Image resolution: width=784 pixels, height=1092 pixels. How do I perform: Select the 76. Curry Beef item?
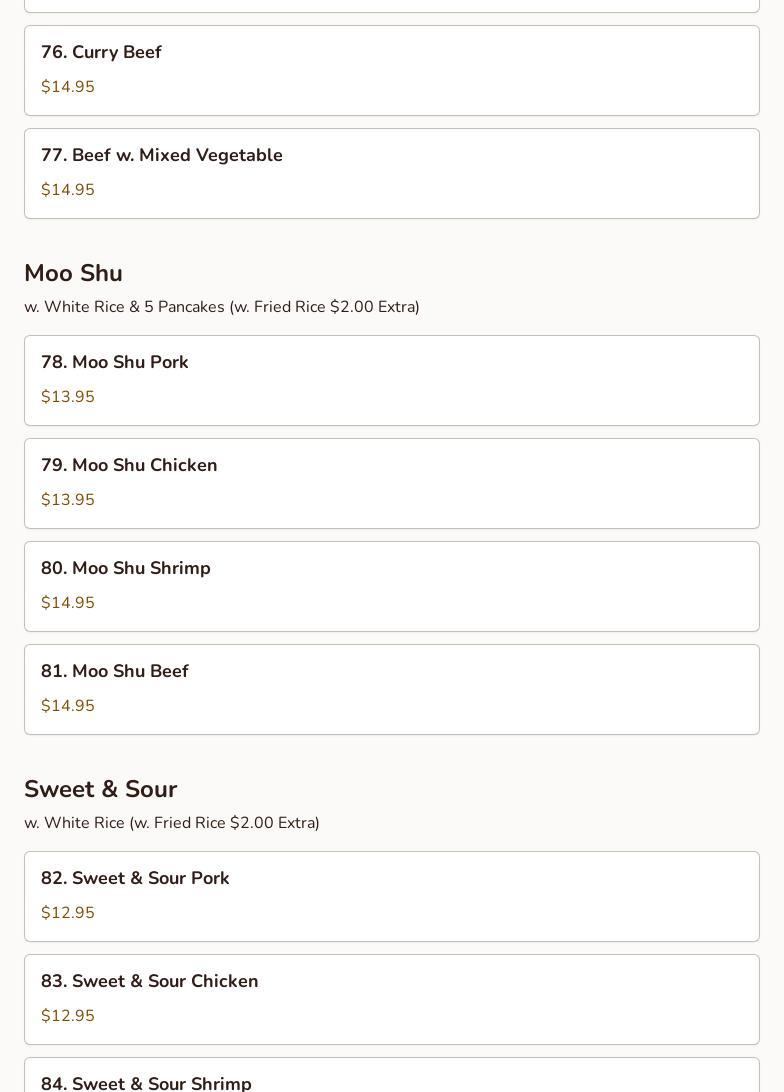(x=391, y=70)
